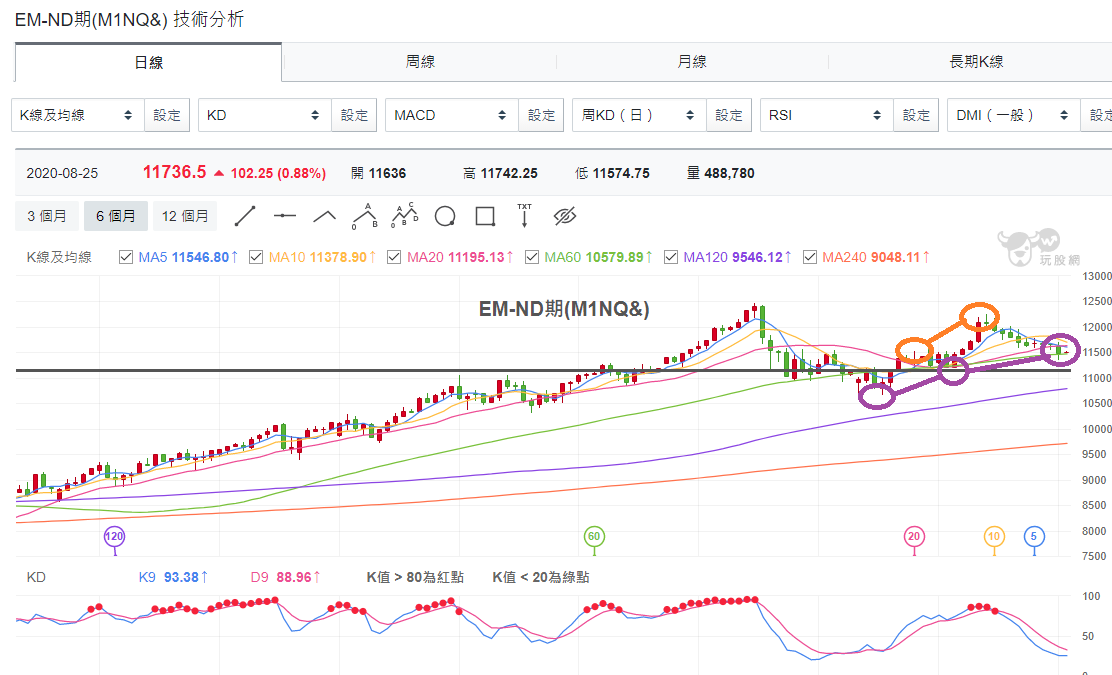Select the 12 個月 range button
The image size is (1112, 675).
185,216
